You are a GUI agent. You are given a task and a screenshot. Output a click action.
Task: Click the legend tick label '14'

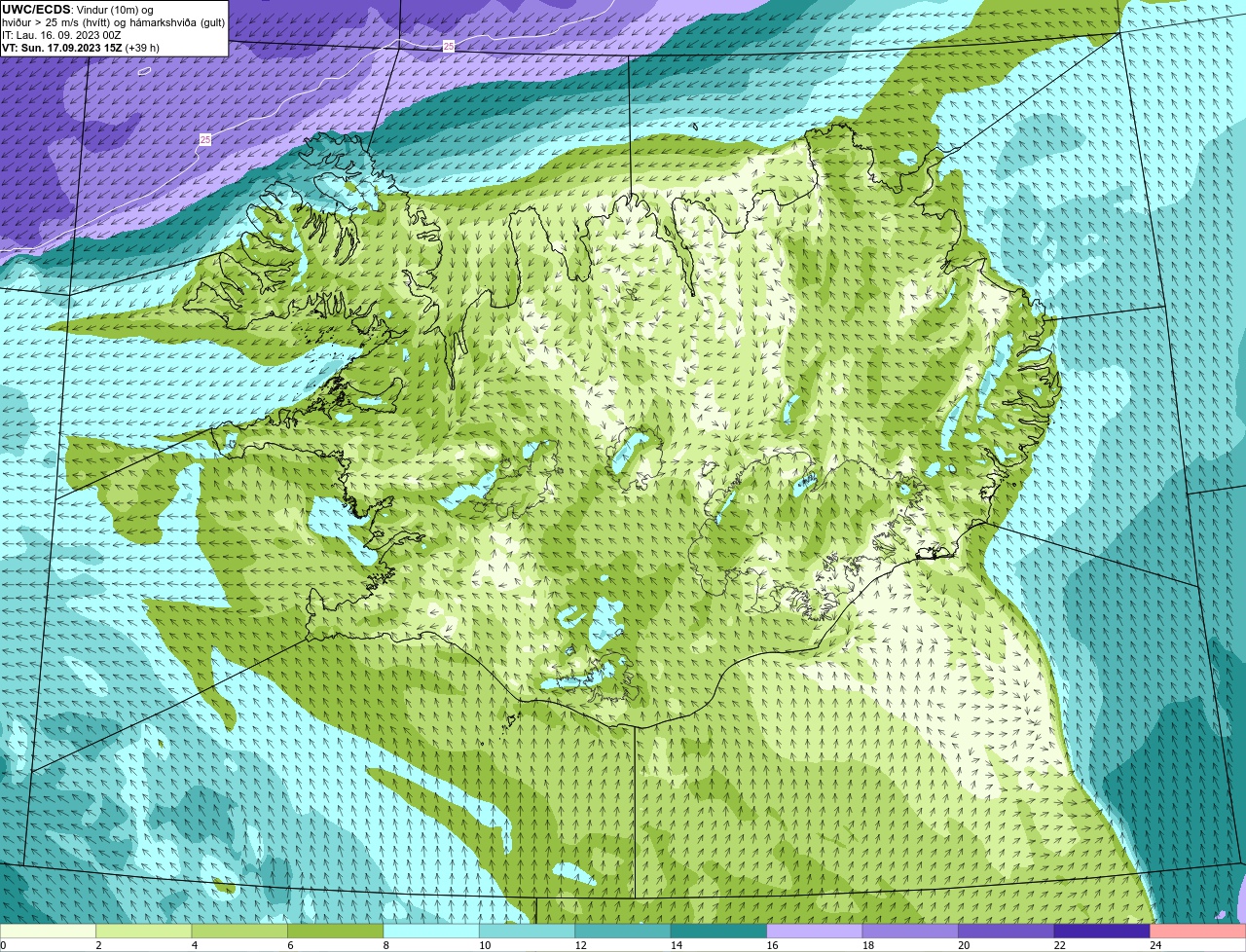click(677, 945)
